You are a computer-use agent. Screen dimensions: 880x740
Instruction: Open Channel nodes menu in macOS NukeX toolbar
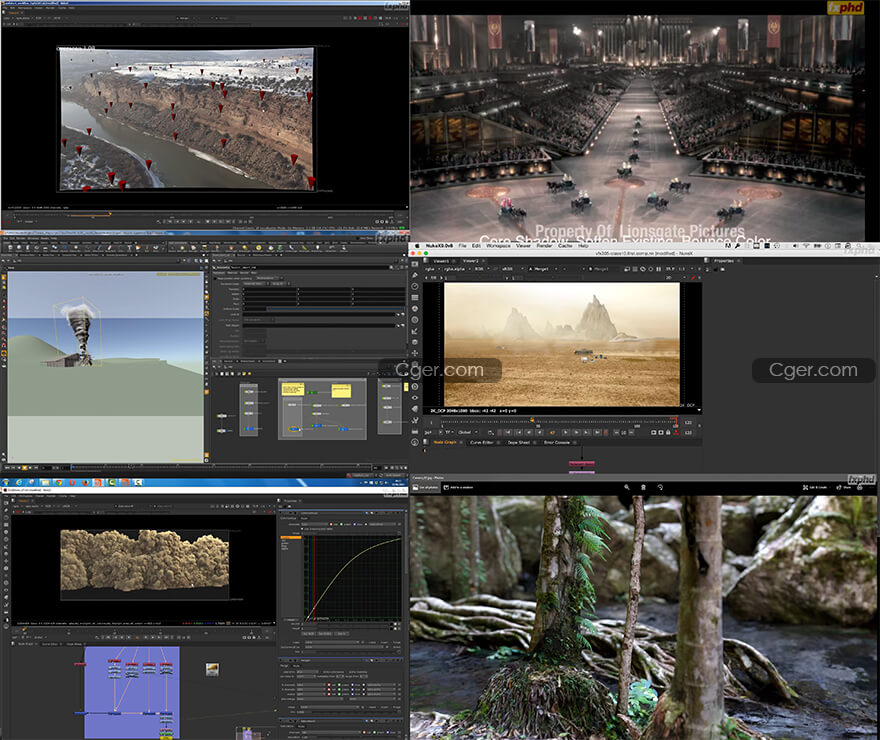415,297
